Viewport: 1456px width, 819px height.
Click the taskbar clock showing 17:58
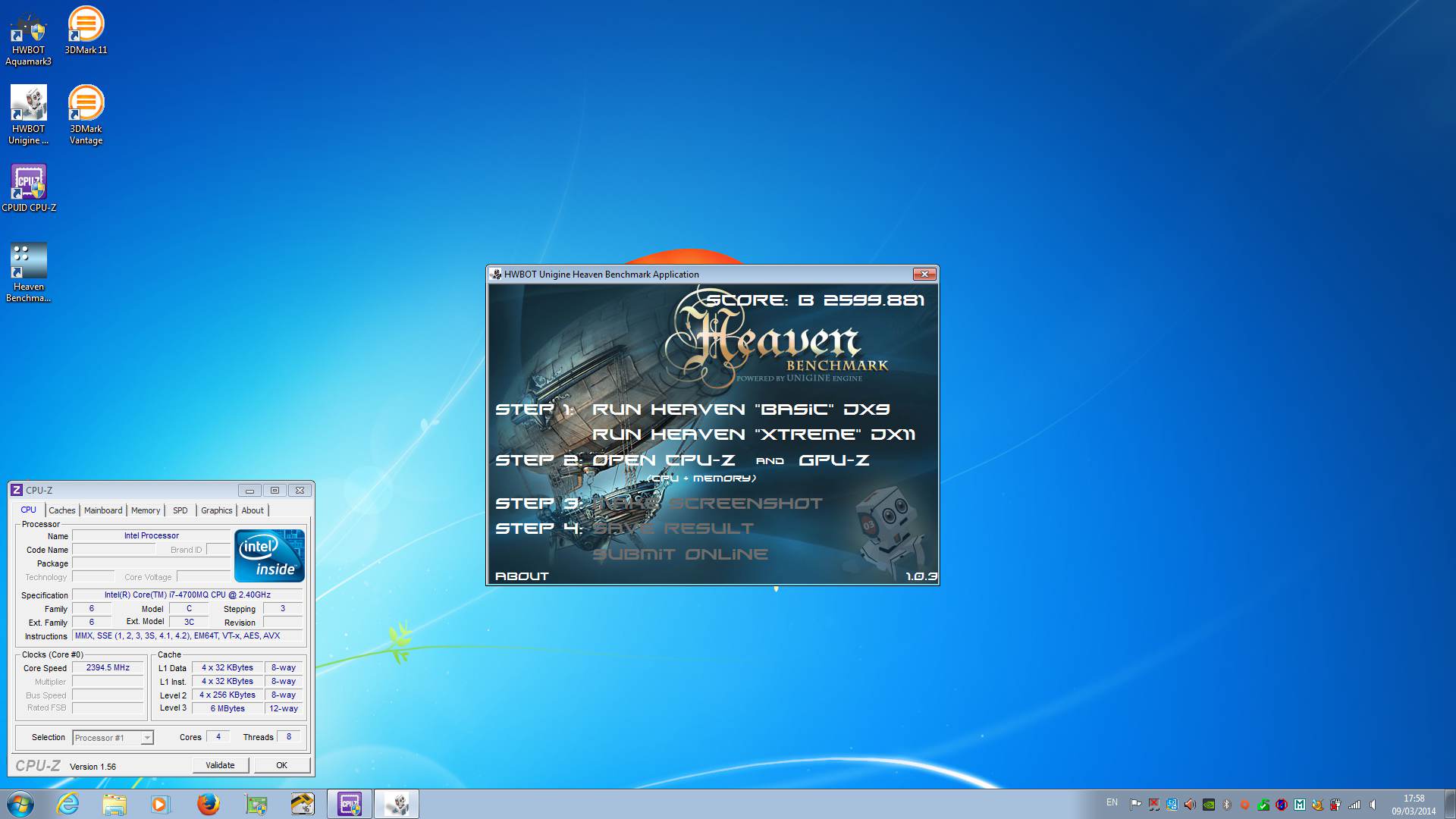pyautogui.click(x=1414, y=805)
